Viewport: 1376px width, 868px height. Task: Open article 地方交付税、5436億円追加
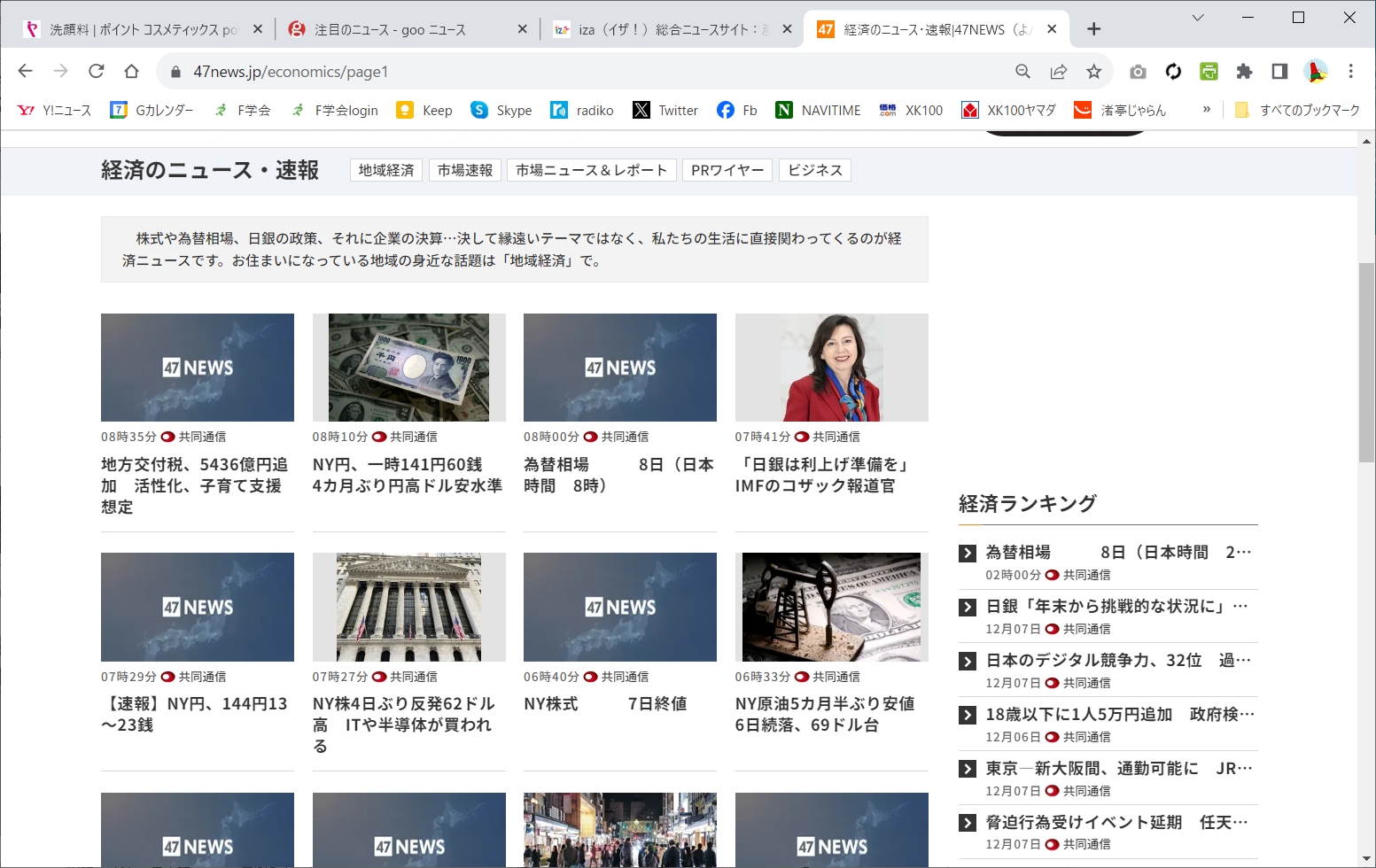[x=194, y=485]
